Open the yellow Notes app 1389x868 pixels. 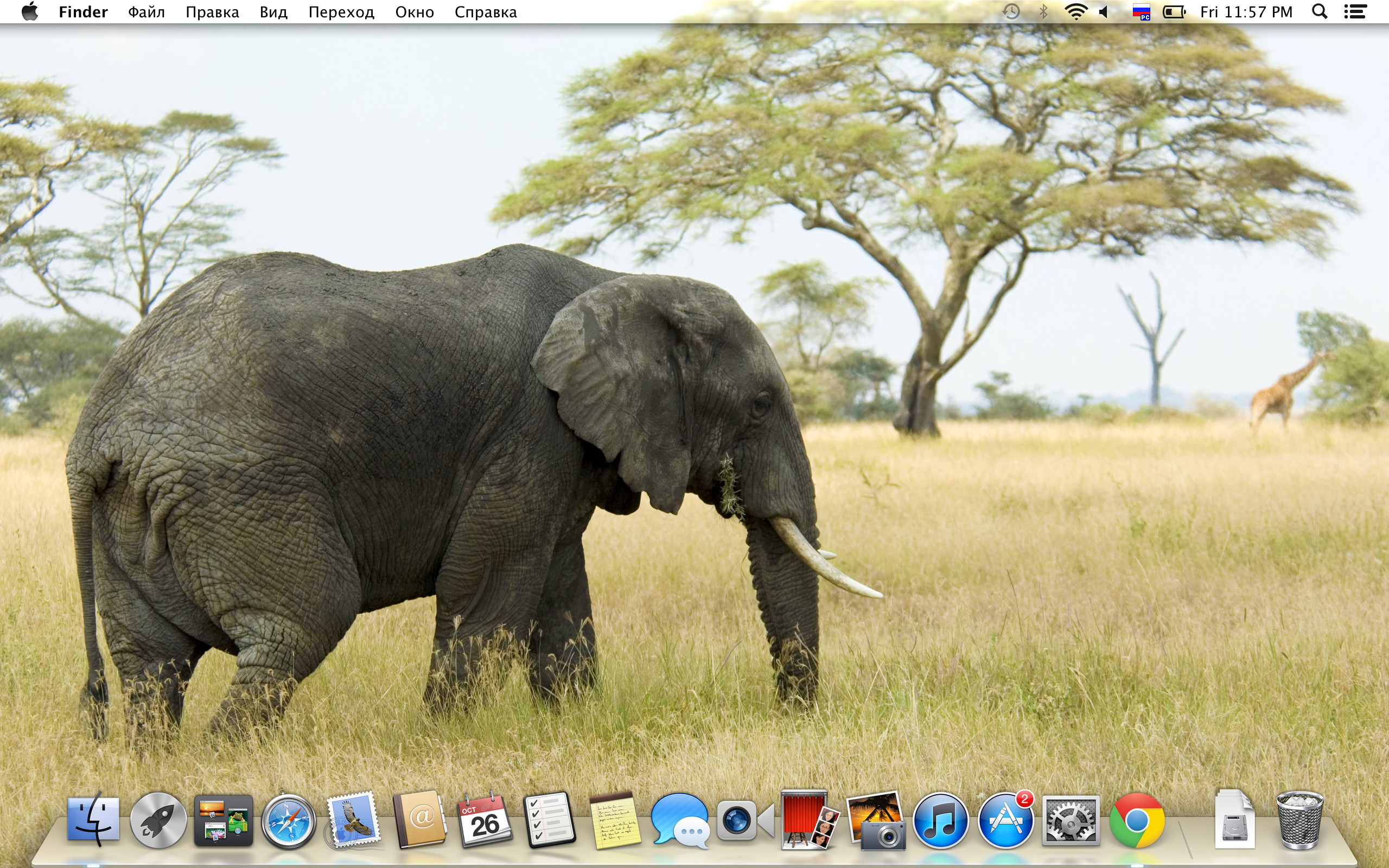[x=615, y=821]
